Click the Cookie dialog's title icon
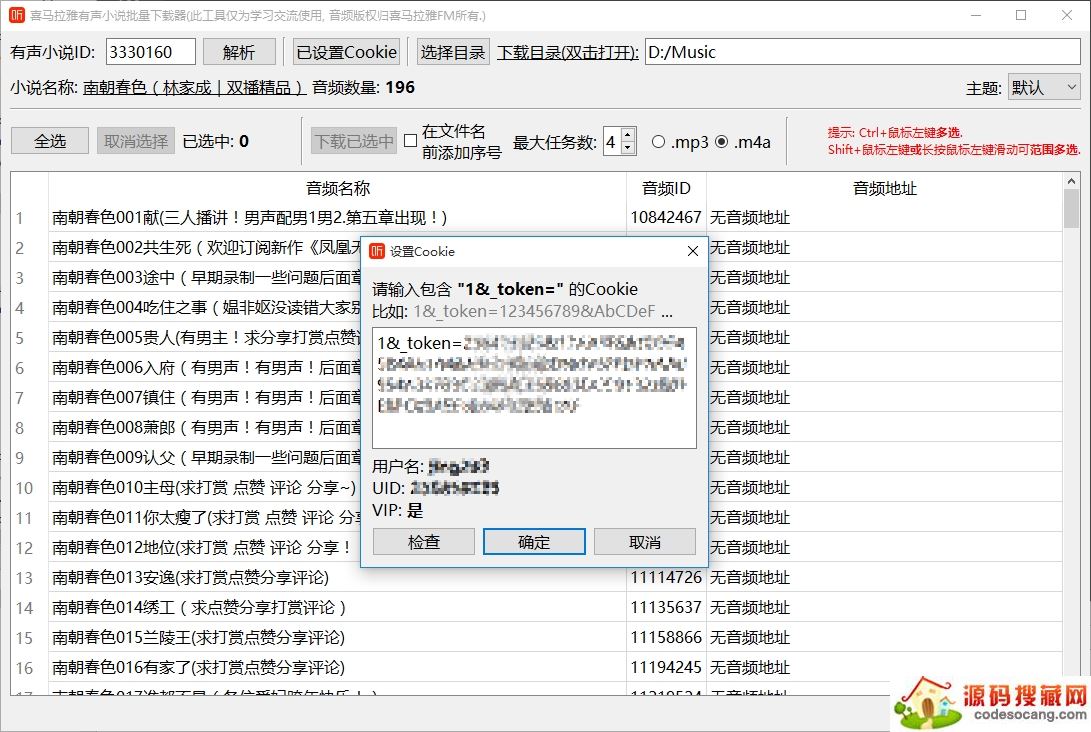This screenshot has height=732, width=1091. pos(378,251)
